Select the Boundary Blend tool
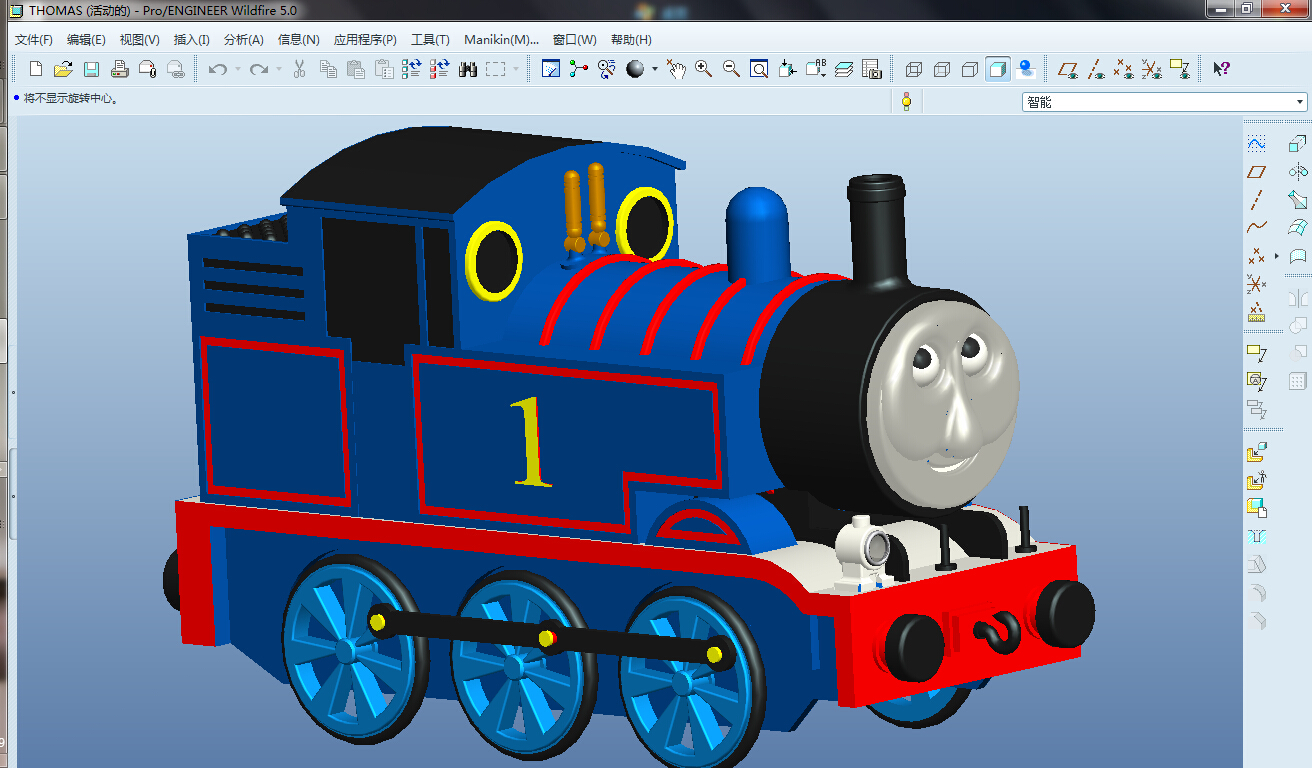 [1297, 227]
